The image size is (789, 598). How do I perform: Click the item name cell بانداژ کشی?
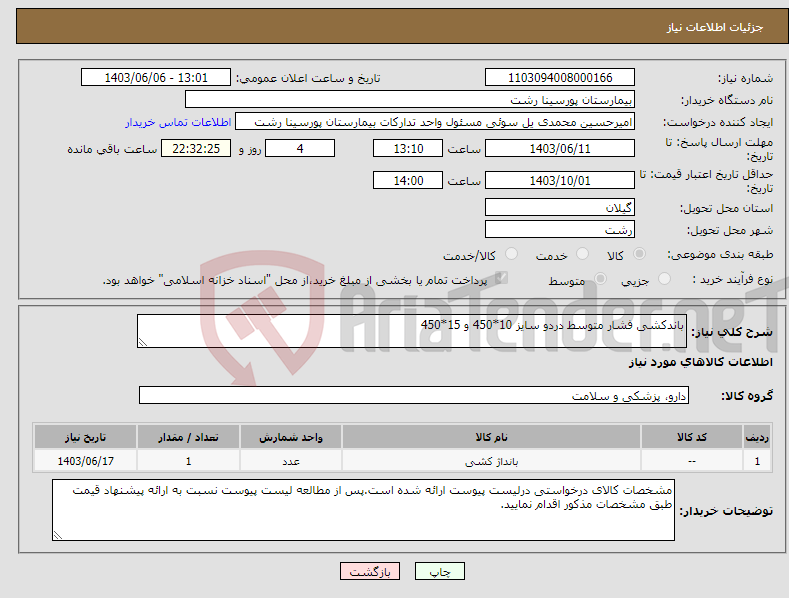pyautogui.click(x=491, y=461)
